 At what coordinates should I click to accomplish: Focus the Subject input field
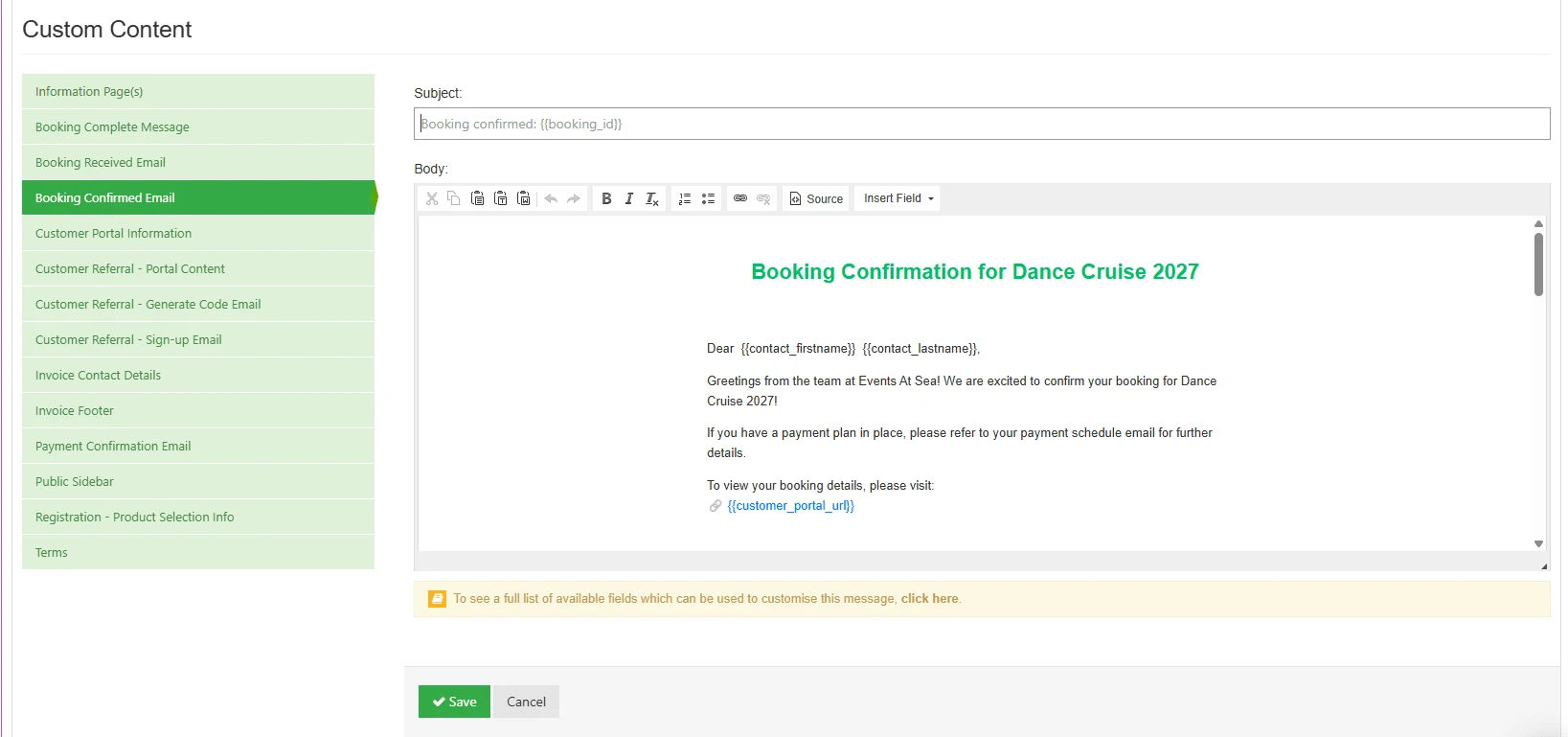pyautogui.click(x=982, y=124)
